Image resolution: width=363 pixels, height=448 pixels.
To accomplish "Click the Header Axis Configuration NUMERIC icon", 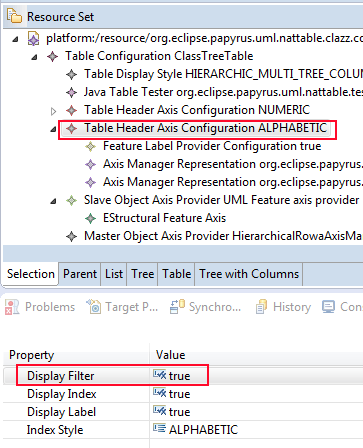I will 72,110.
